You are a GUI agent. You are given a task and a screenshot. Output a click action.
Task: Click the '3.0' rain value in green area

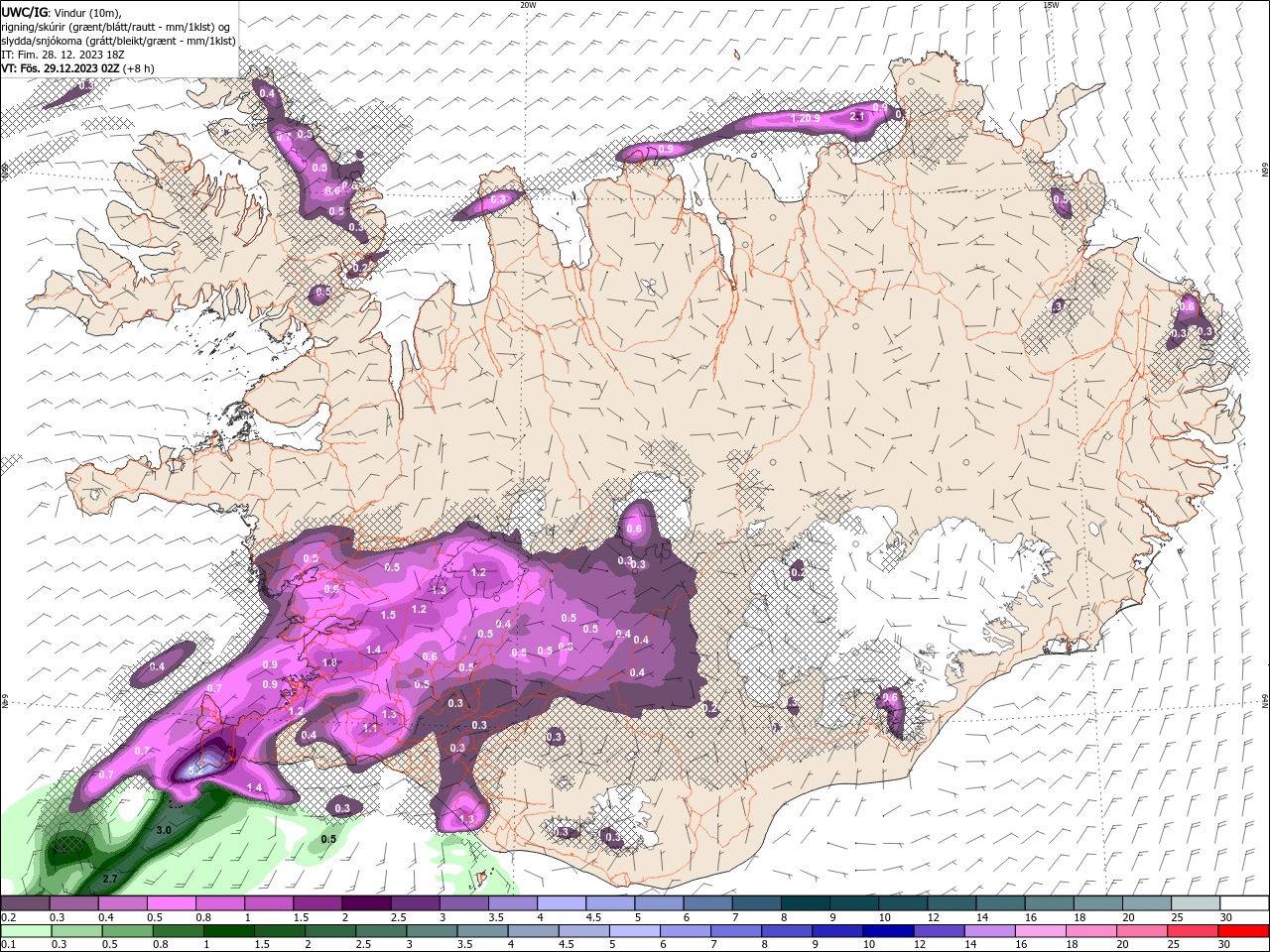pyautogui.click(x=165, y=830)
